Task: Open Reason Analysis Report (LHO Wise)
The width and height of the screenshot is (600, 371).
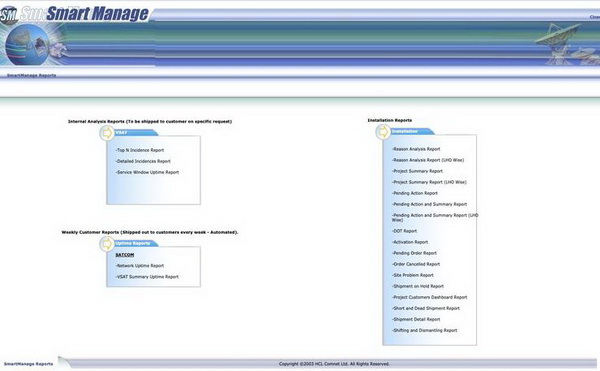Action: click(428, 160)
